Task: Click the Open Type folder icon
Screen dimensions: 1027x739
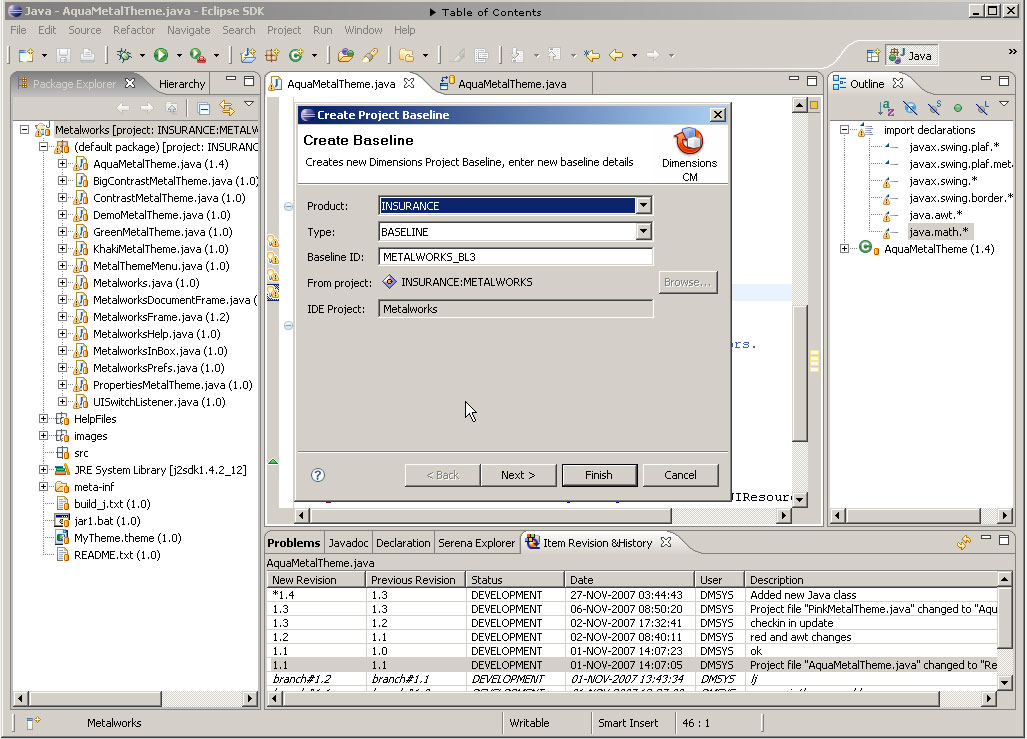Action: coord(346,56)
